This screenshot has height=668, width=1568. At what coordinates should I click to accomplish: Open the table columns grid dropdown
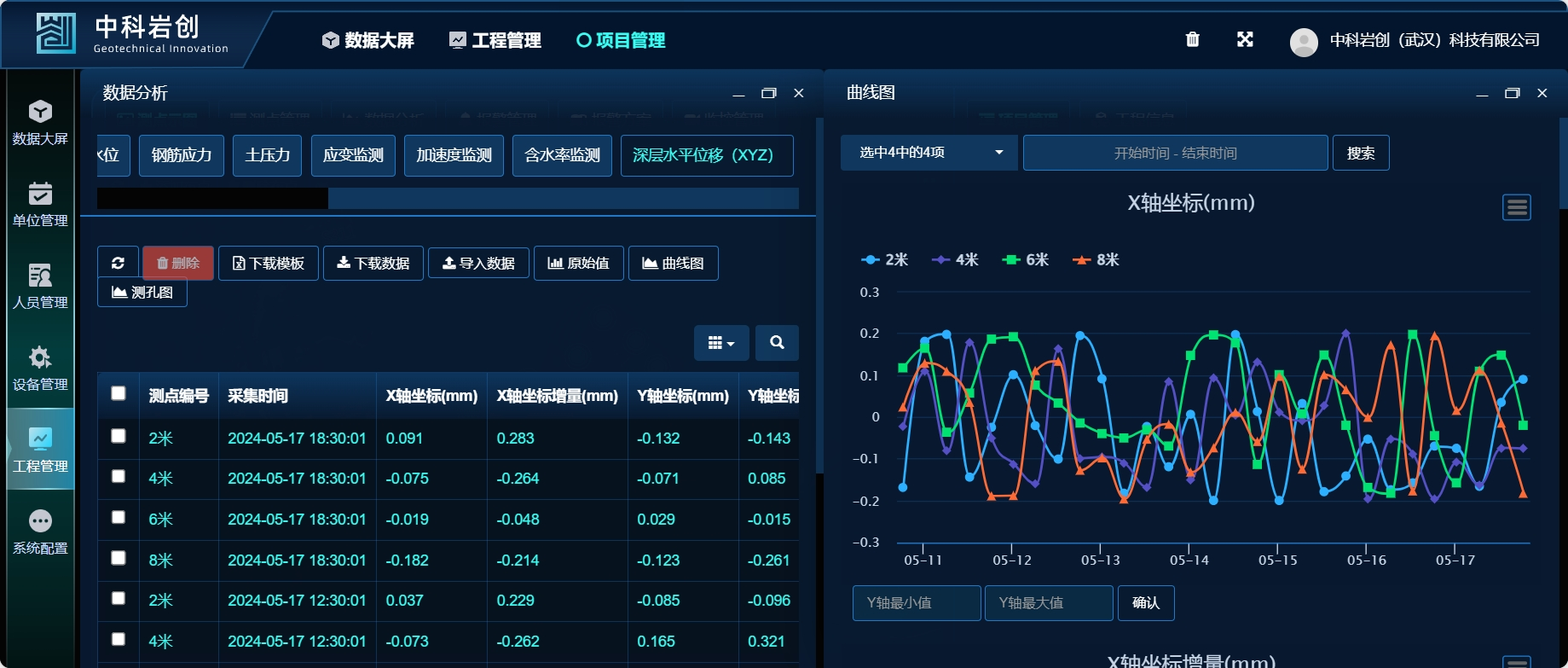(721, 343)
